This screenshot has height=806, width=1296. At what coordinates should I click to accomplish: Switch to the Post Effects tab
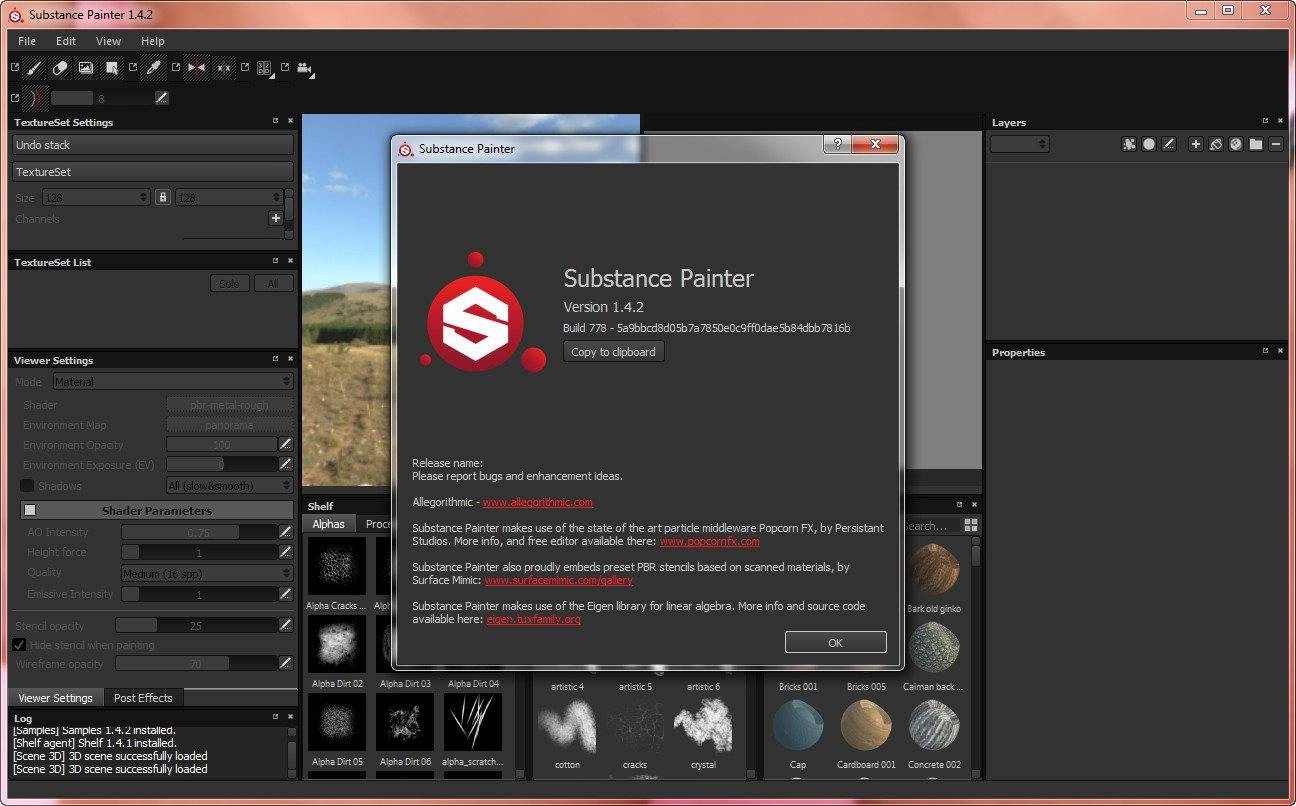click(143, 698)
